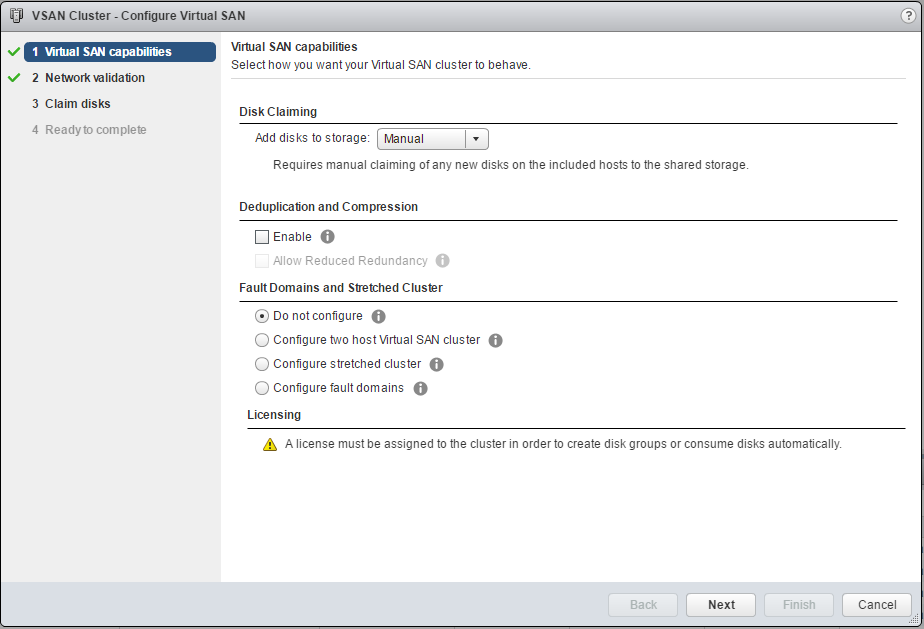Click the Next button
This screenshot has width=924, height=629.
(x=721, y=605)
